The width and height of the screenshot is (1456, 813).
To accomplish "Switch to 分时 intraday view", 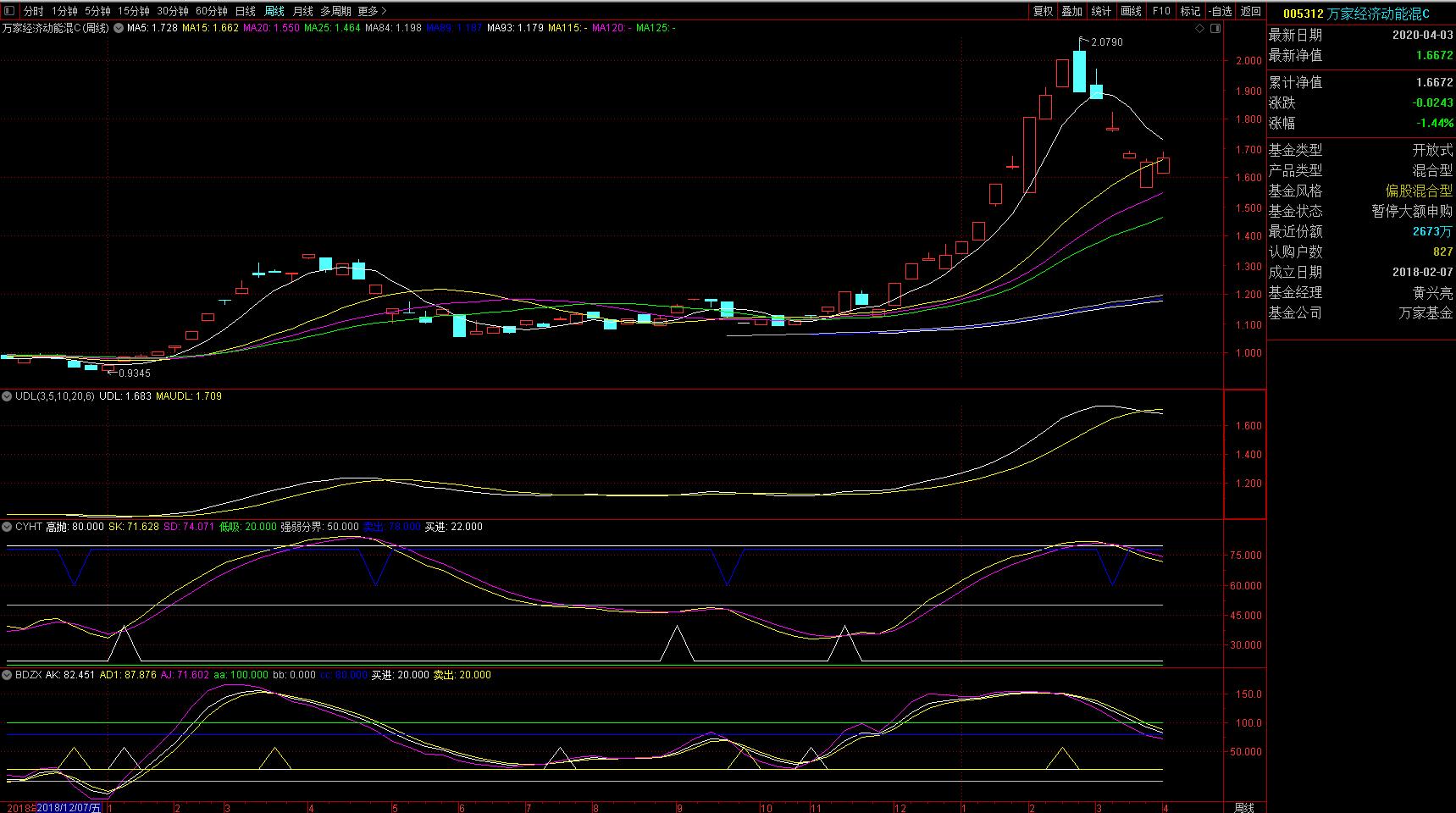I will 33,11.
